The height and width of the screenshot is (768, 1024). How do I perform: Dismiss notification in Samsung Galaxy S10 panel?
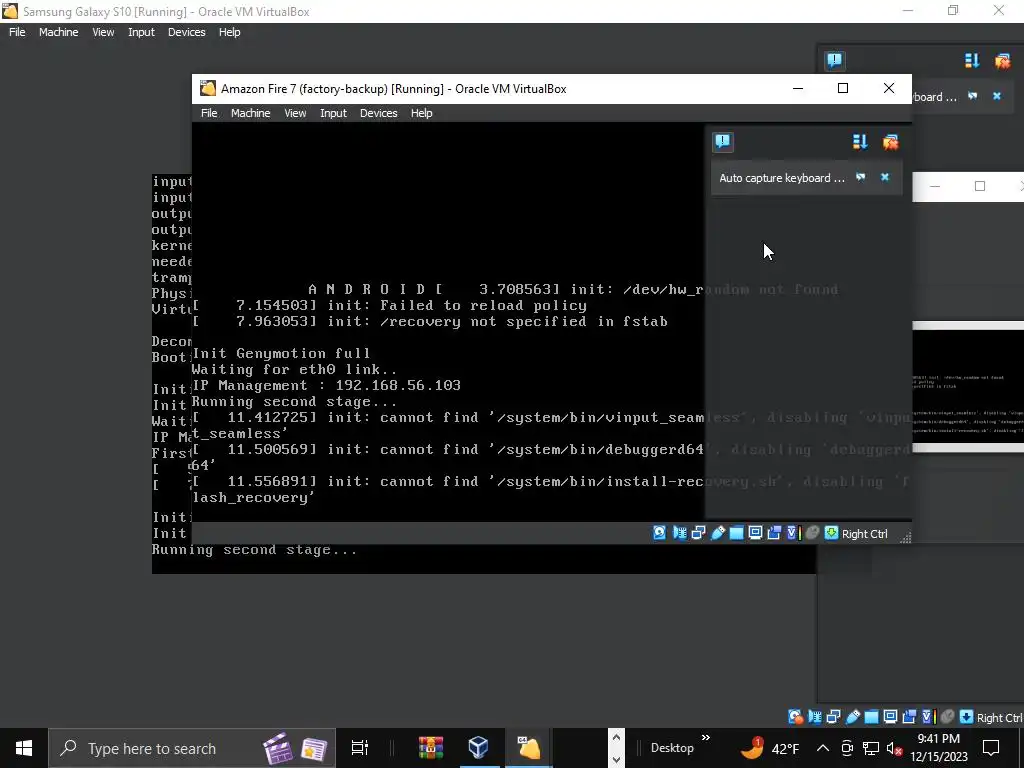997,96
